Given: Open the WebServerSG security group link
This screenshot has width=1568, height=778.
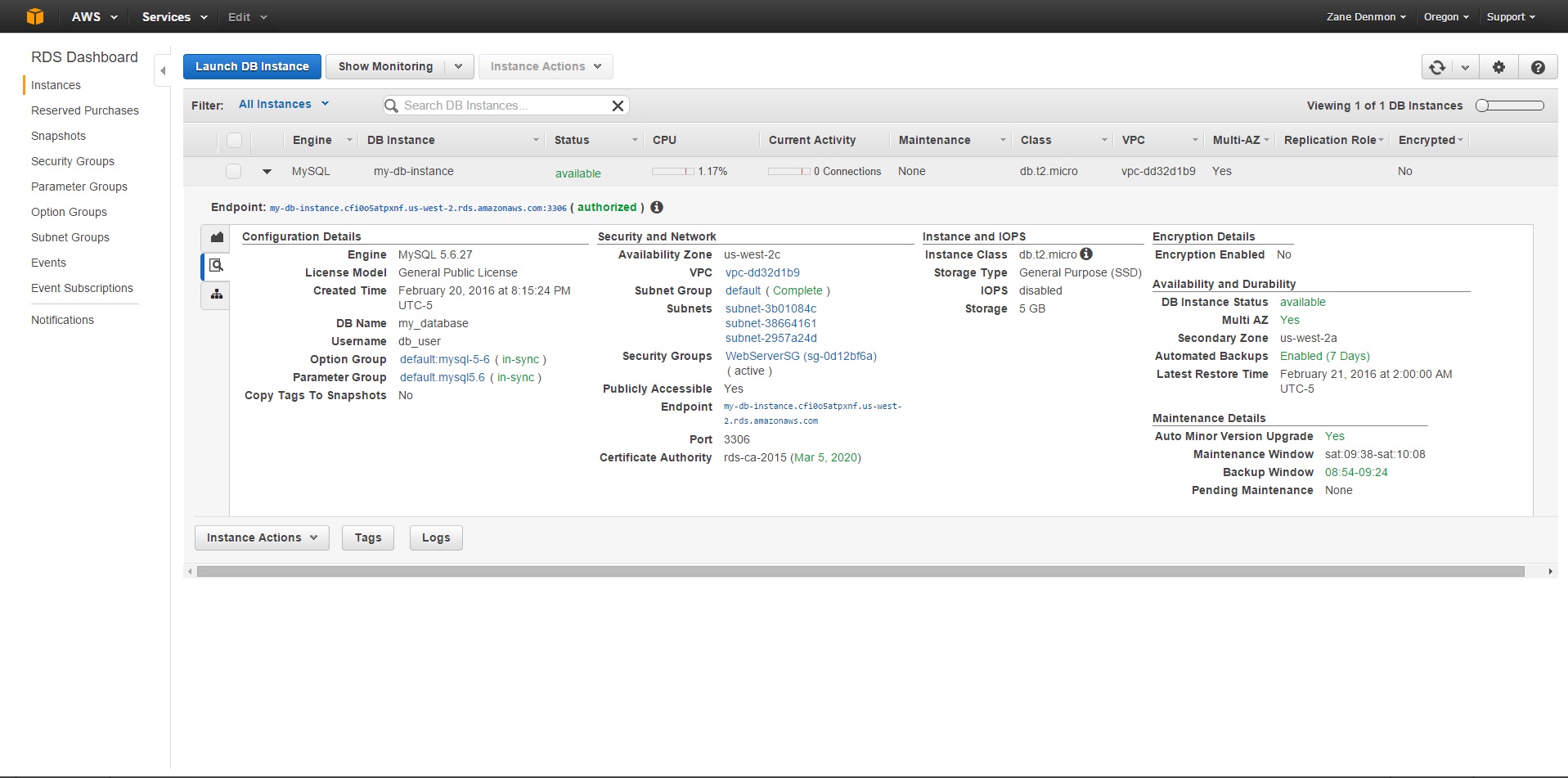Looking at the screenshot, I should 801,356.
